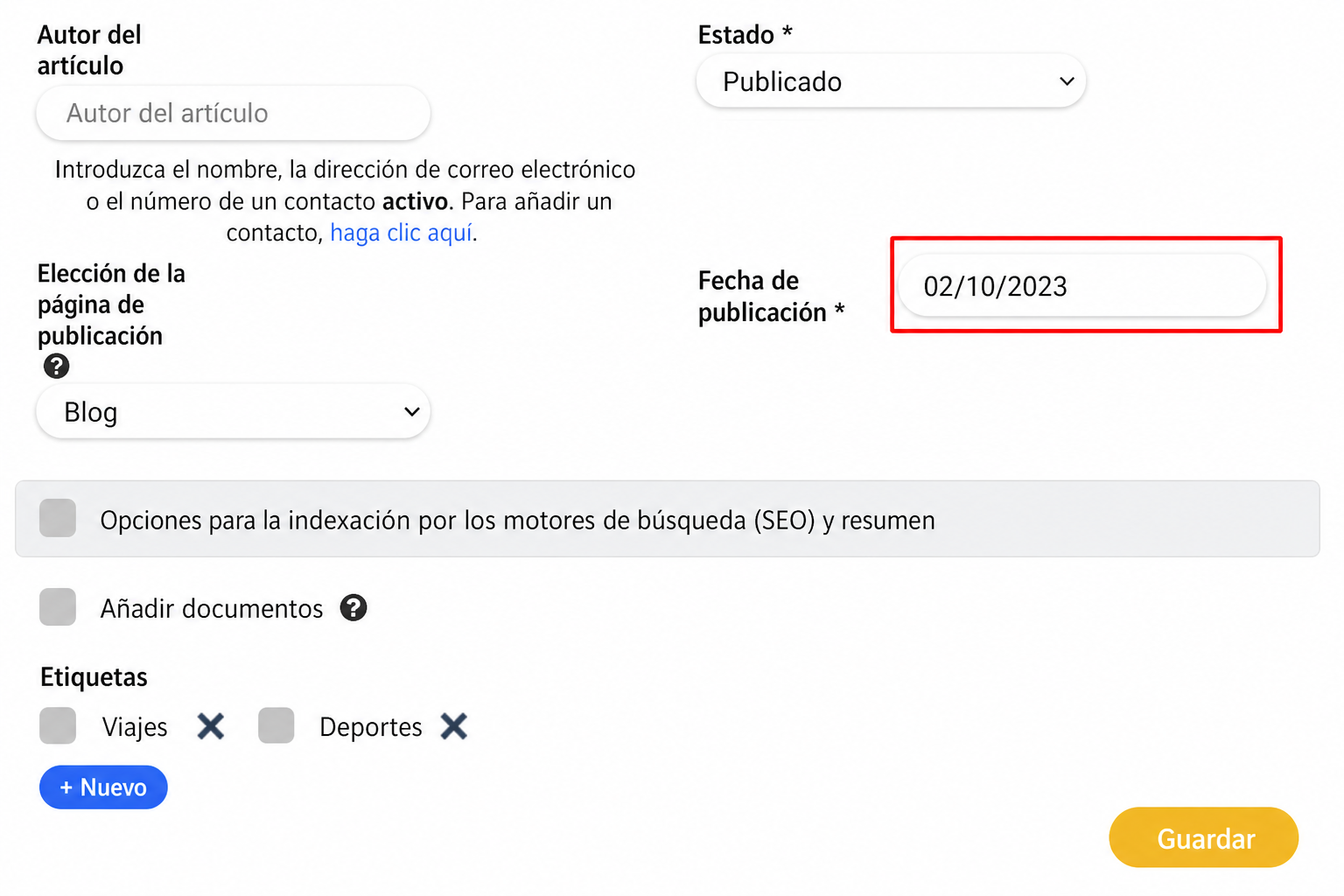Follow the 'haga clic aquí' link
The image size is (1344, 896).
402,233
